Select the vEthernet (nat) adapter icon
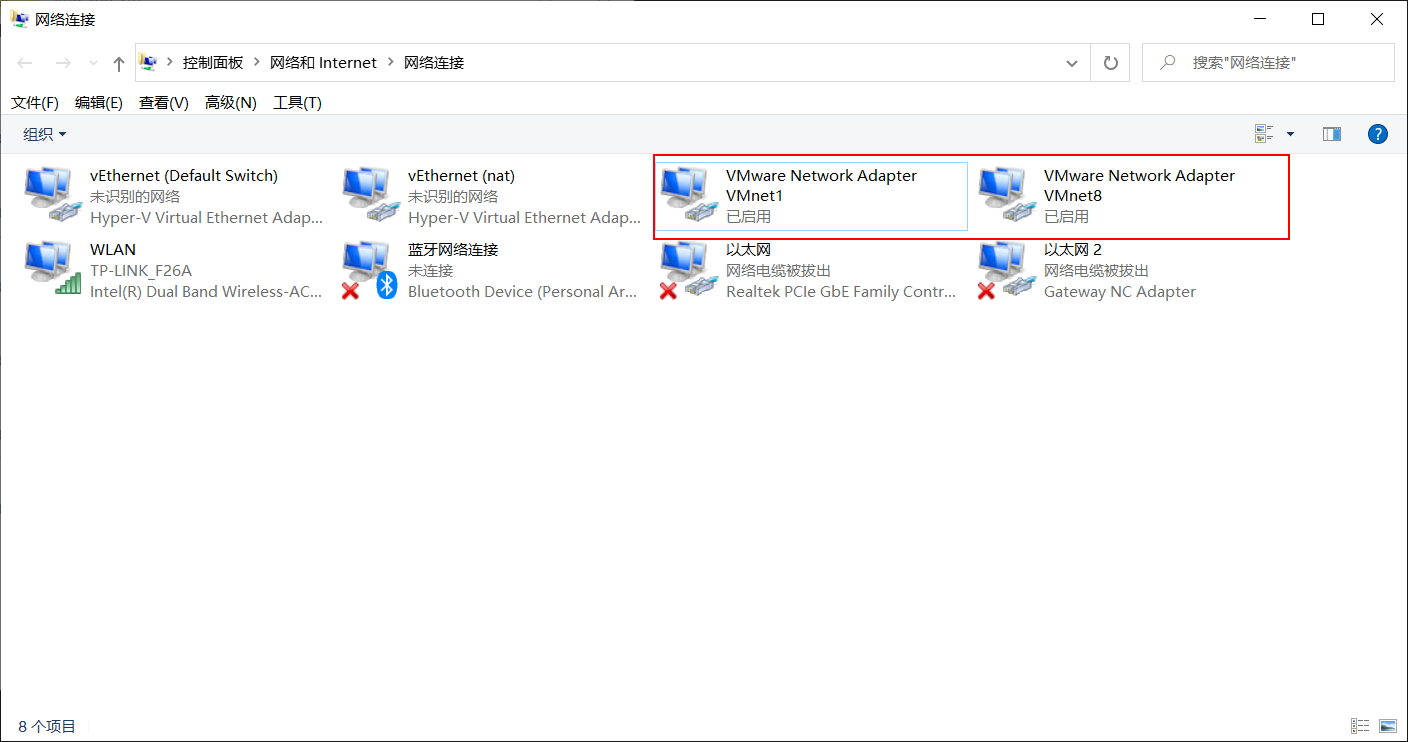 [369, 195]
